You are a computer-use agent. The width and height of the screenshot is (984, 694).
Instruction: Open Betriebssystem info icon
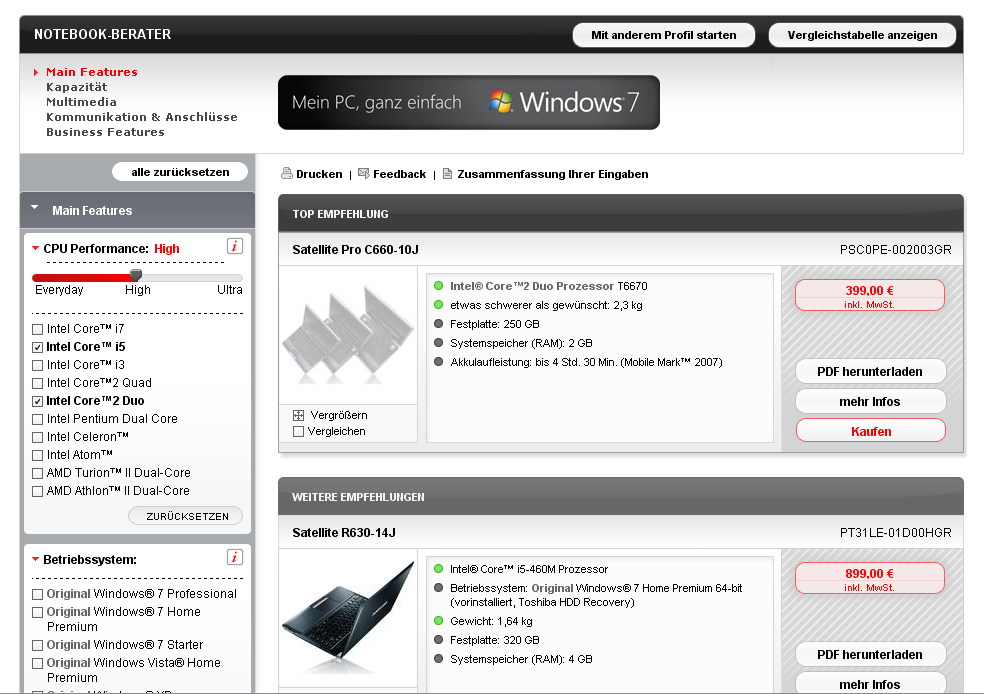click(235, 558)
